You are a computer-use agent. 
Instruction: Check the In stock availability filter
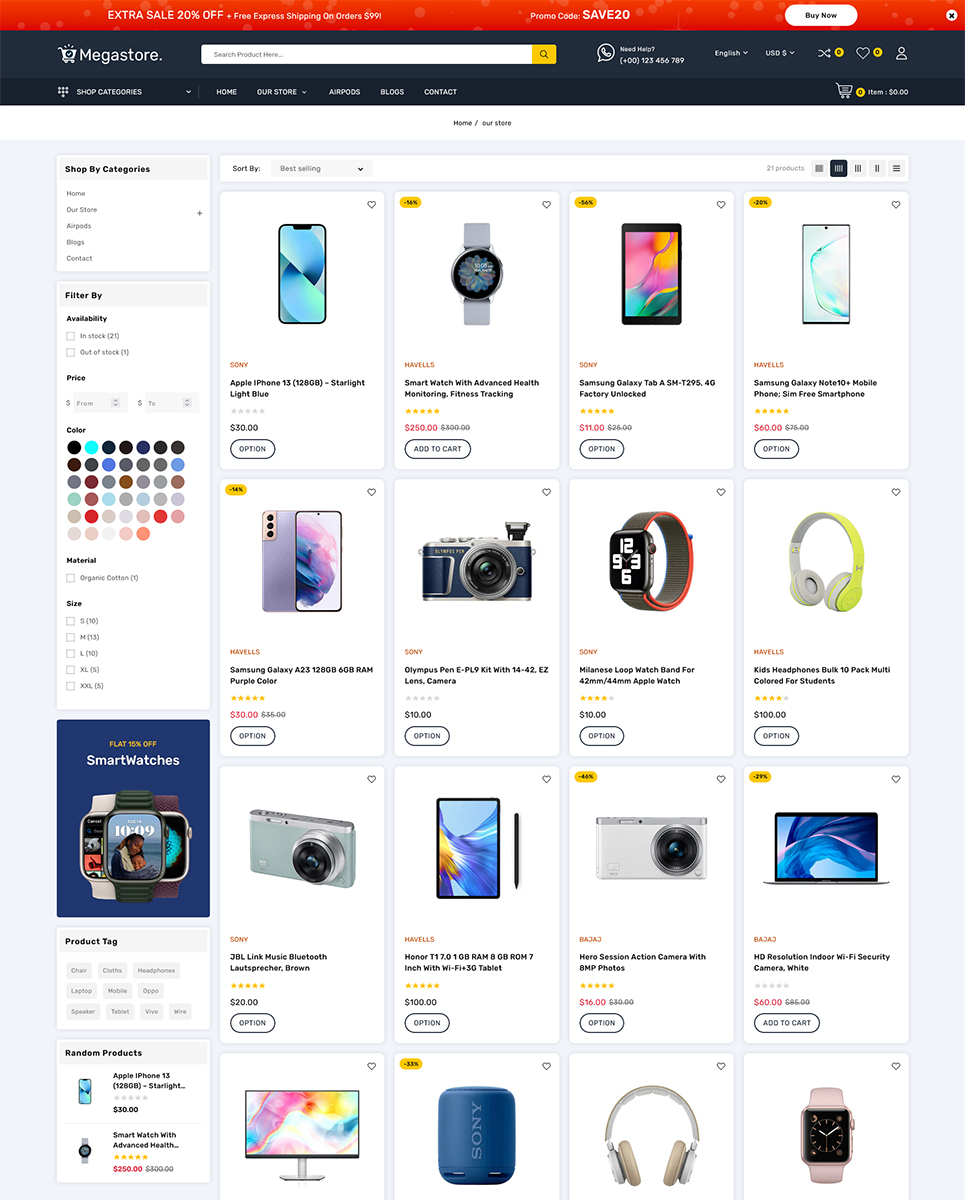tap(70, 336)
